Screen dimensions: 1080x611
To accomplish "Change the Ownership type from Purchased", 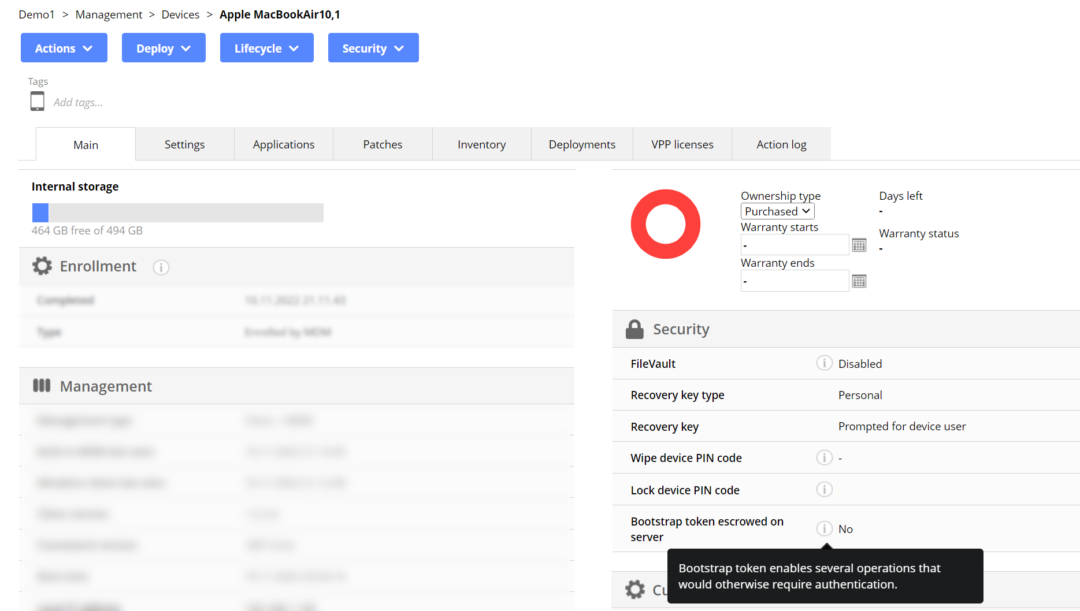I will [777, 211].
